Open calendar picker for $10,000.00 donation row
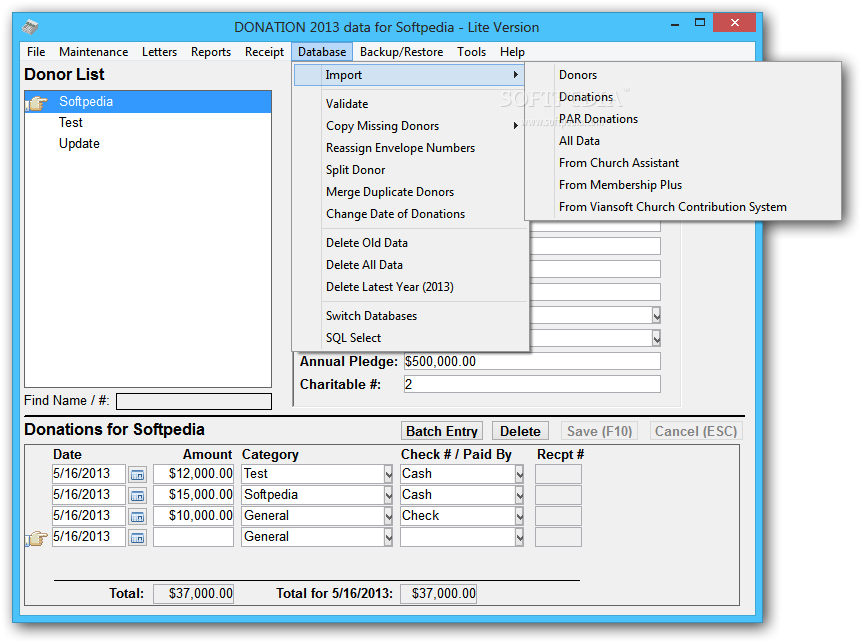Image resolution: width=862 pixels, height=643 pixels. (137, 516)
